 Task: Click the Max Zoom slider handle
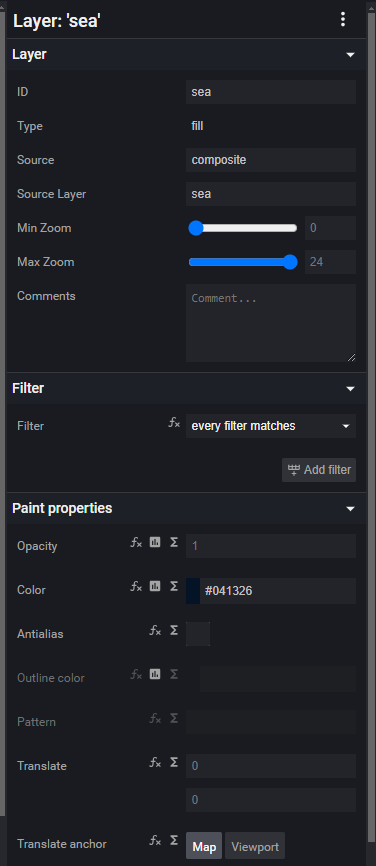click(290, 262)
